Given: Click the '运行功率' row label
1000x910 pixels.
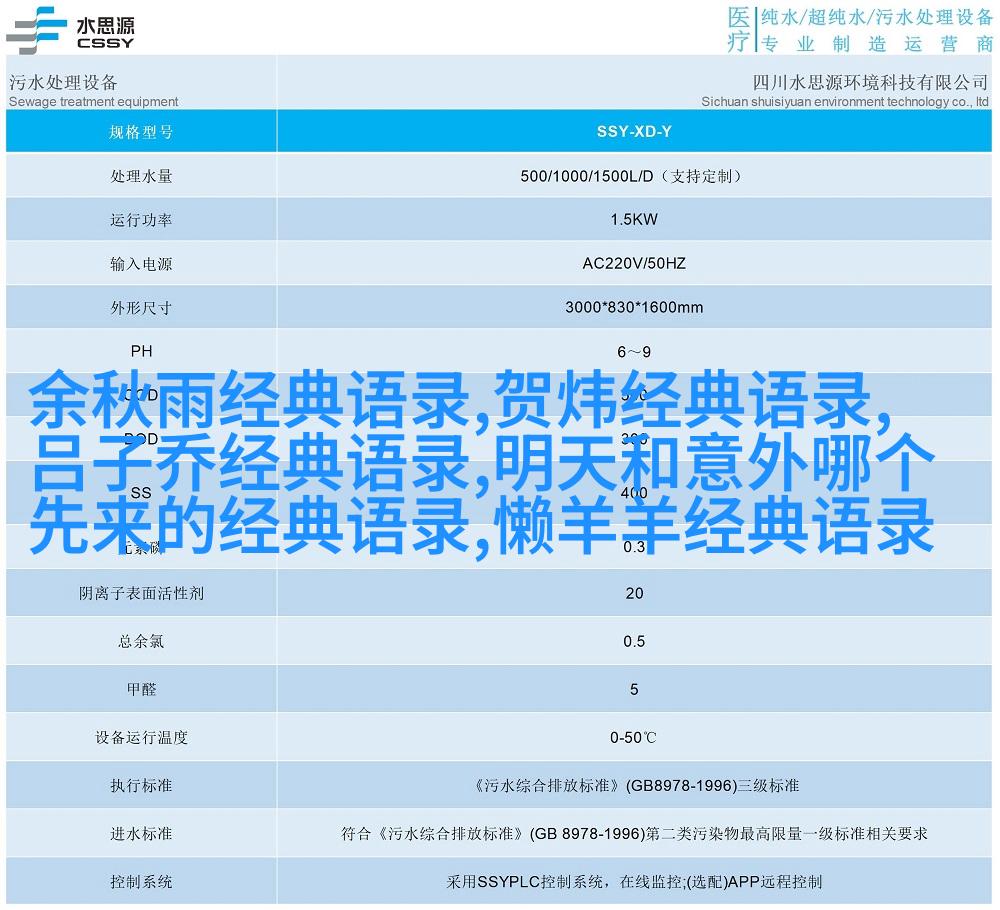Looking at the screenshot, I should (x=141, y=220).
